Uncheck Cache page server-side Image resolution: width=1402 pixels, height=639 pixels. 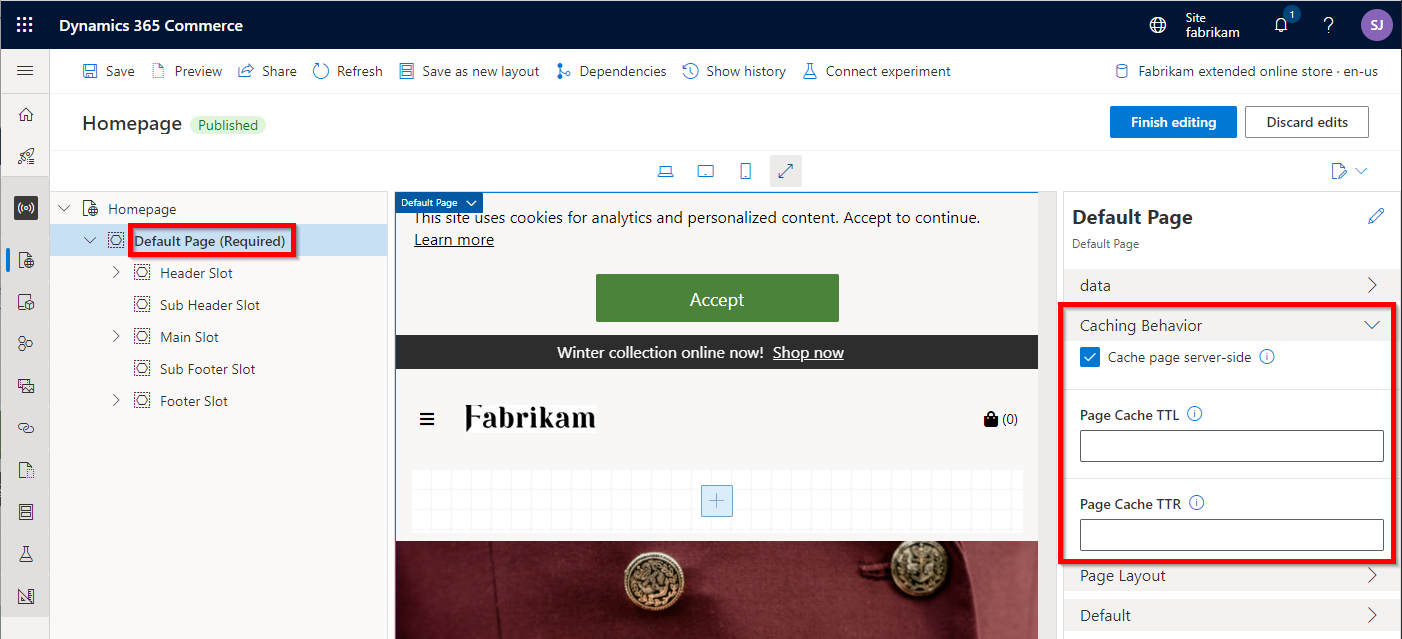[1090, 357]
